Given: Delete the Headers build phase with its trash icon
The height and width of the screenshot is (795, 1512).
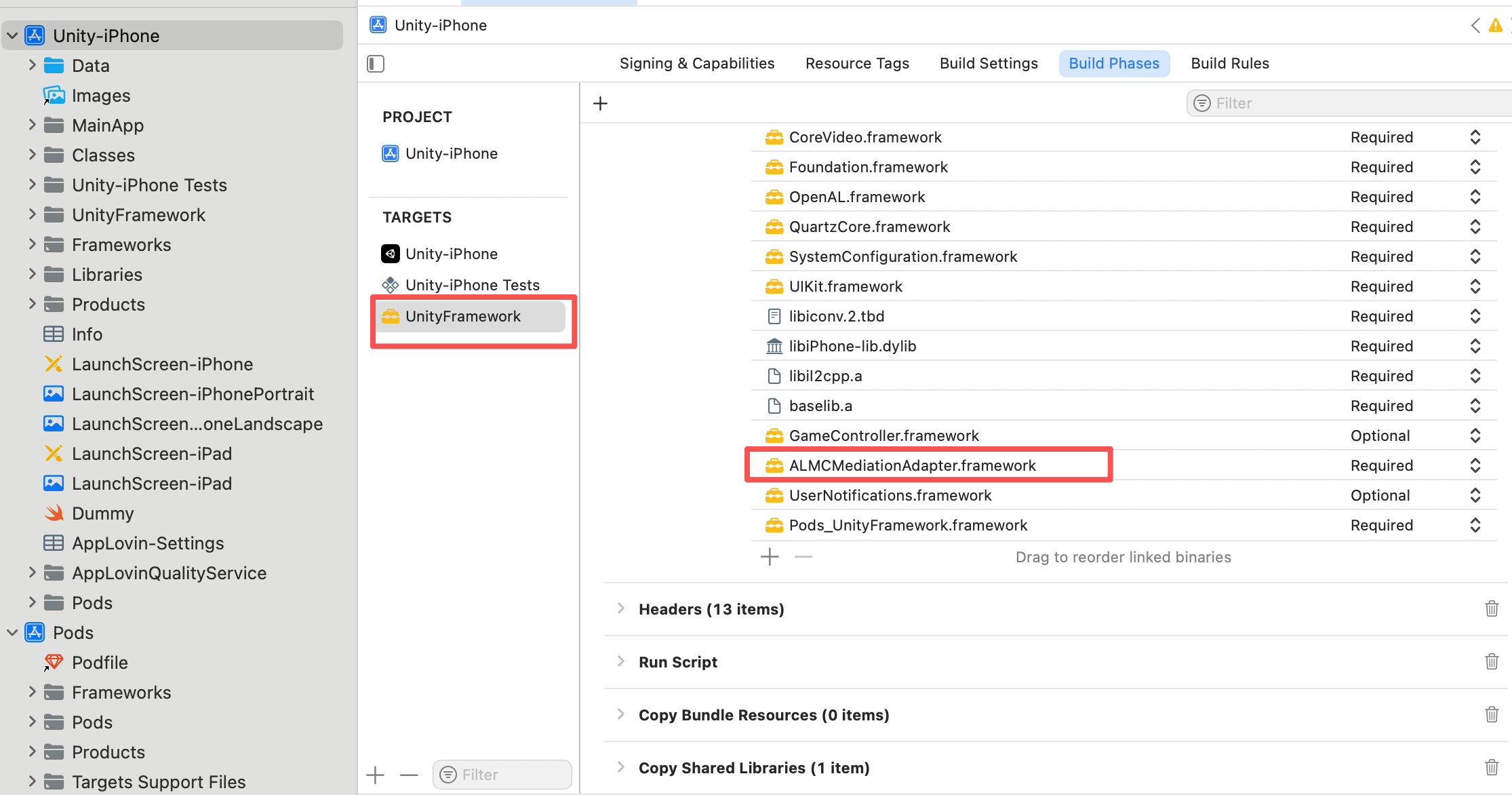Looking at the screenshot, I should click(1492, 608).
